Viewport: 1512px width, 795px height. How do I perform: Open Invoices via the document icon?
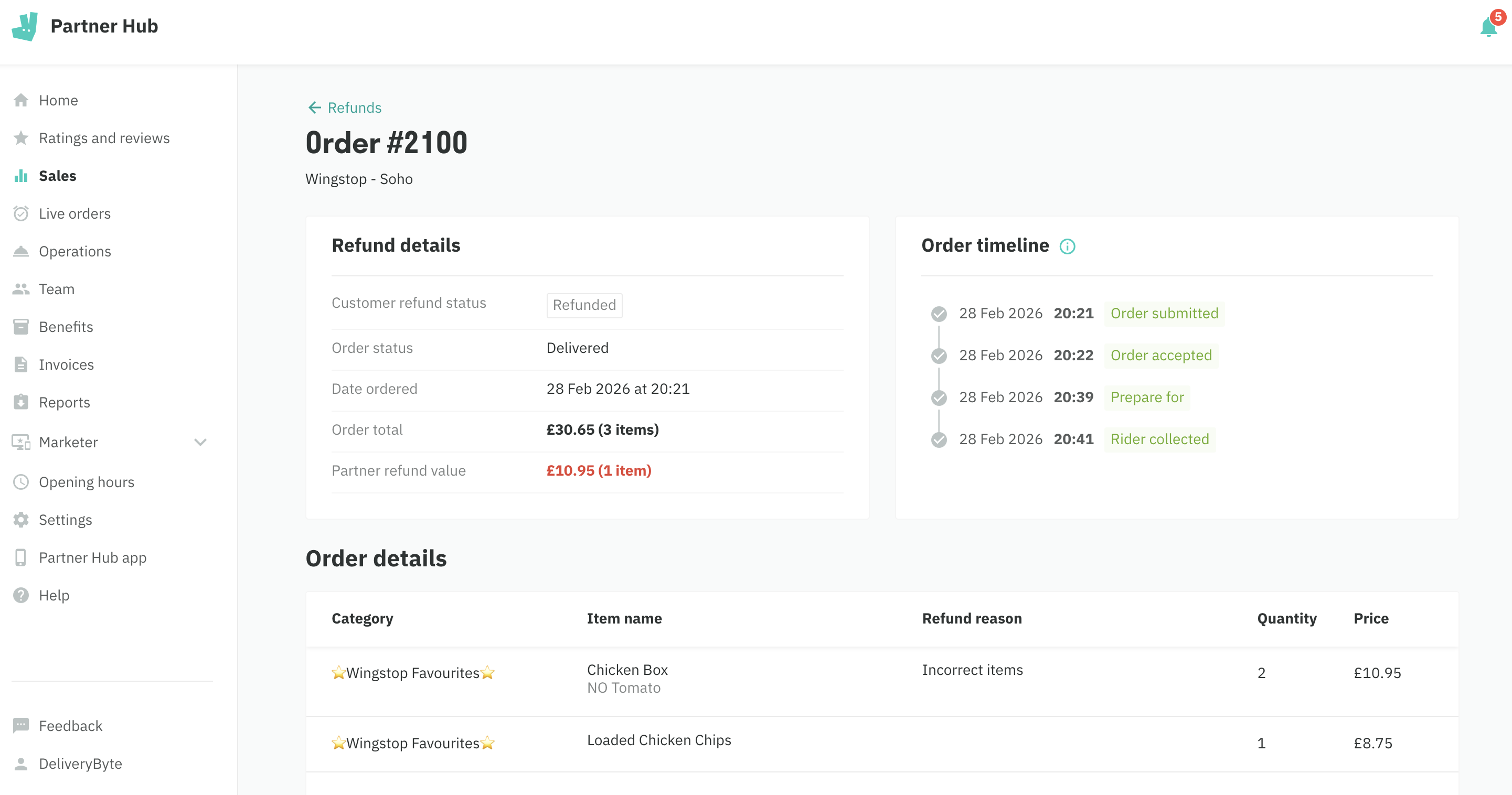pos(21,364)
